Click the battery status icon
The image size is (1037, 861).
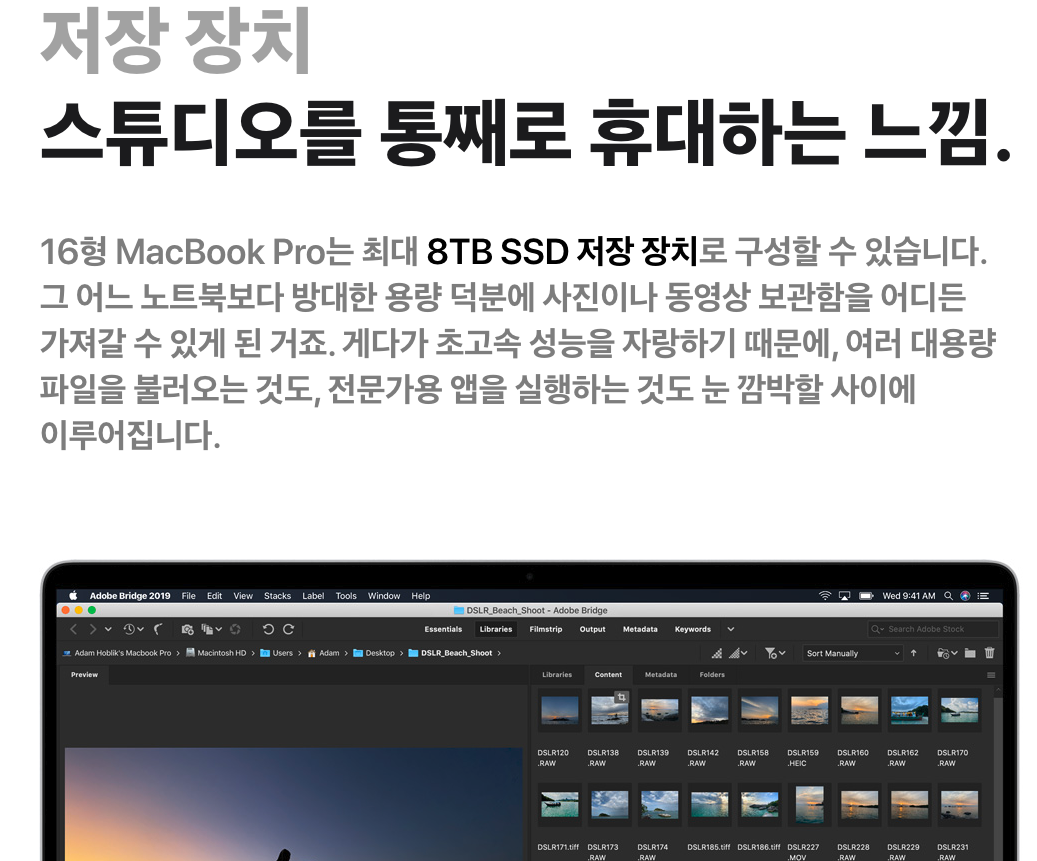866,595
